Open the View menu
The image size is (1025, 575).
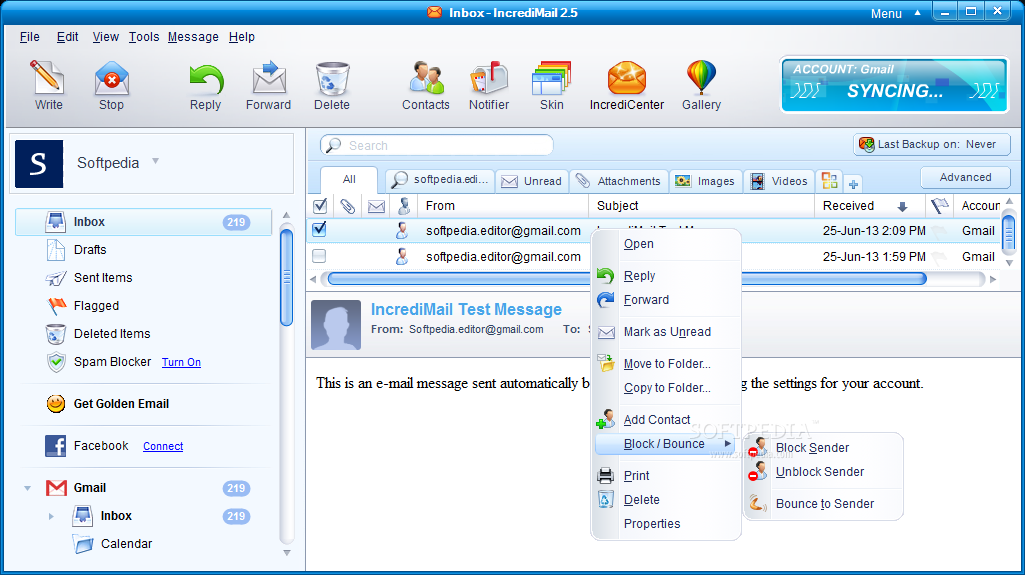point(105,37)
